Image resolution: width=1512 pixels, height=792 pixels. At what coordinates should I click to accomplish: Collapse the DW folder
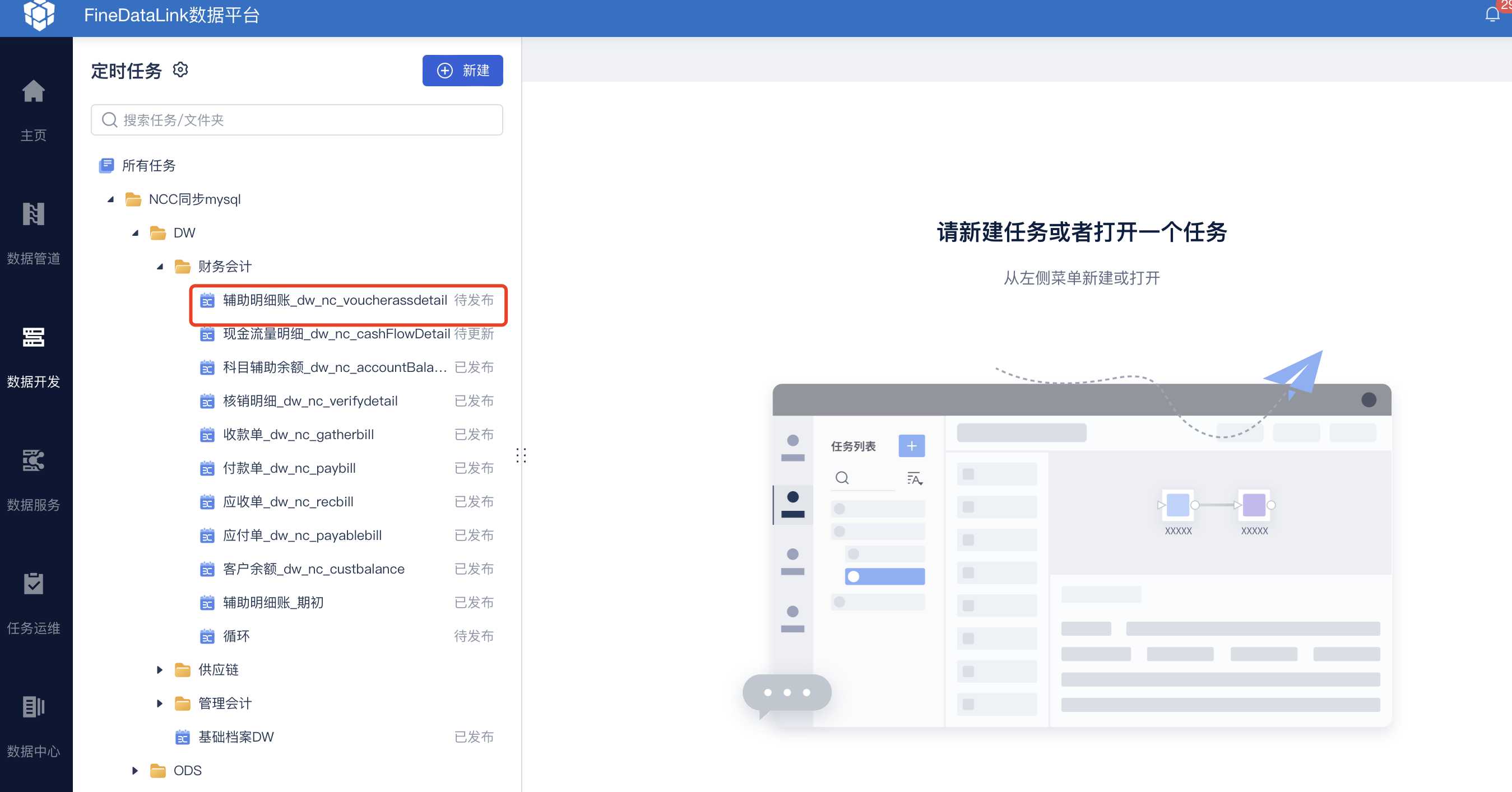(135, 233)
